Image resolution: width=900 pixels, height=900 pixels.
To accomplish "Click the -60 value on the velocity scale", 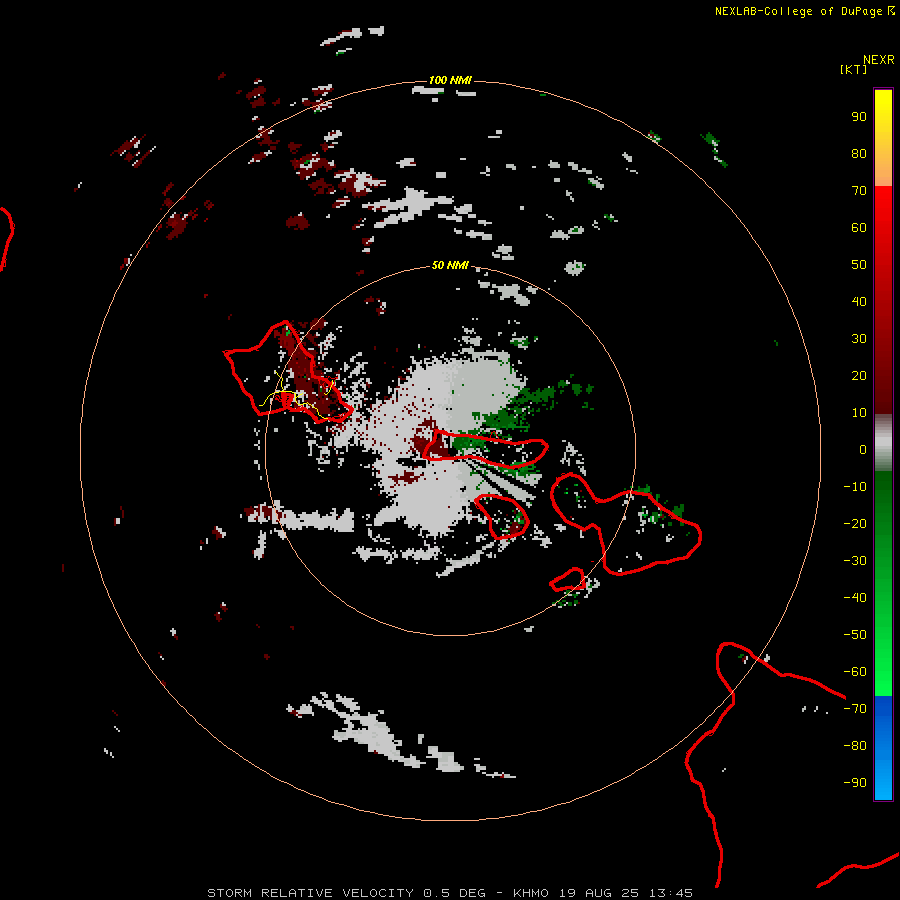I will click(x=855, y=672).
